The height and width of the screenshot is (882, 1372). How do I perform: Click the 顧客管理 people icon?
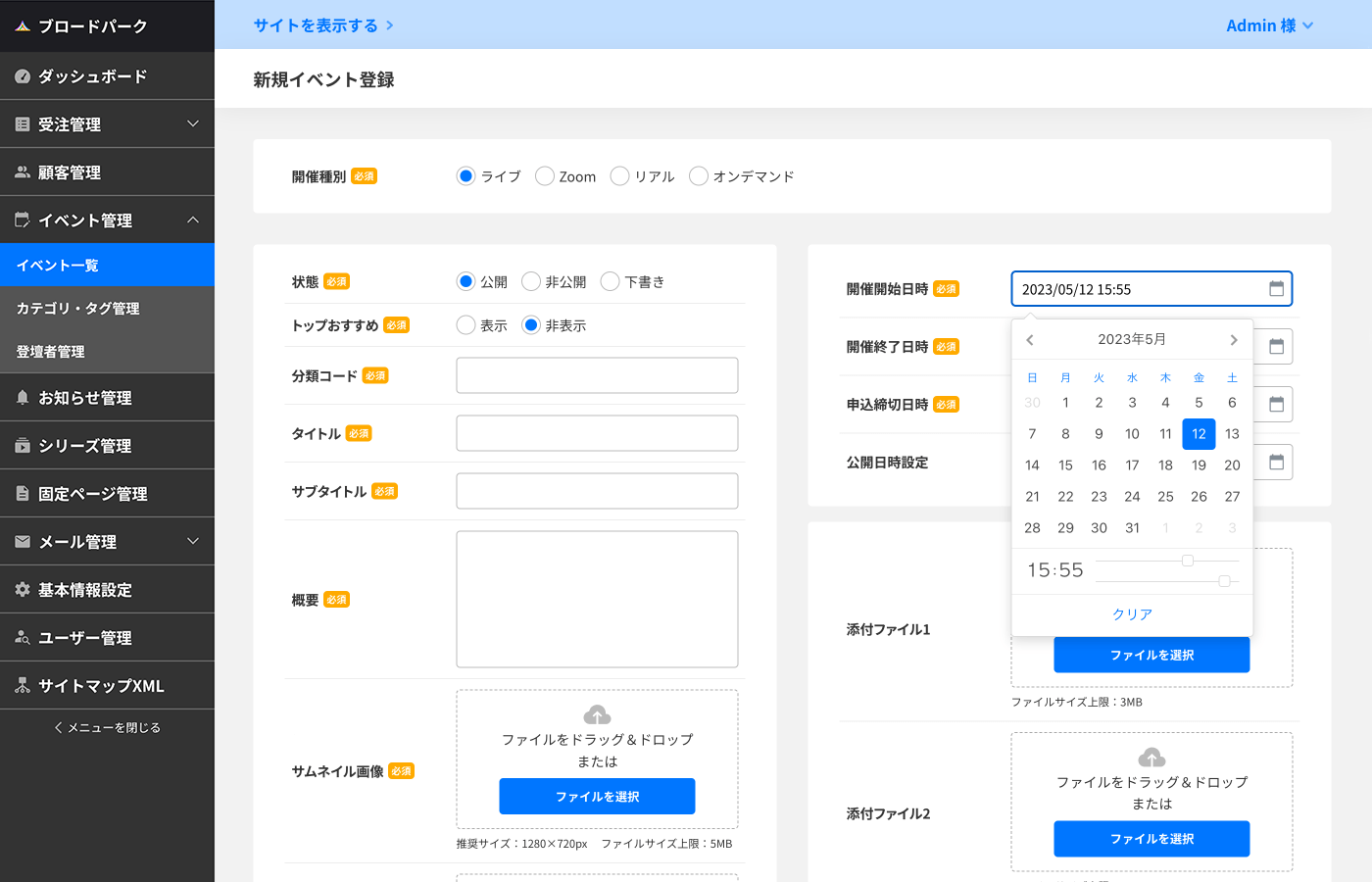pos(23,172)
